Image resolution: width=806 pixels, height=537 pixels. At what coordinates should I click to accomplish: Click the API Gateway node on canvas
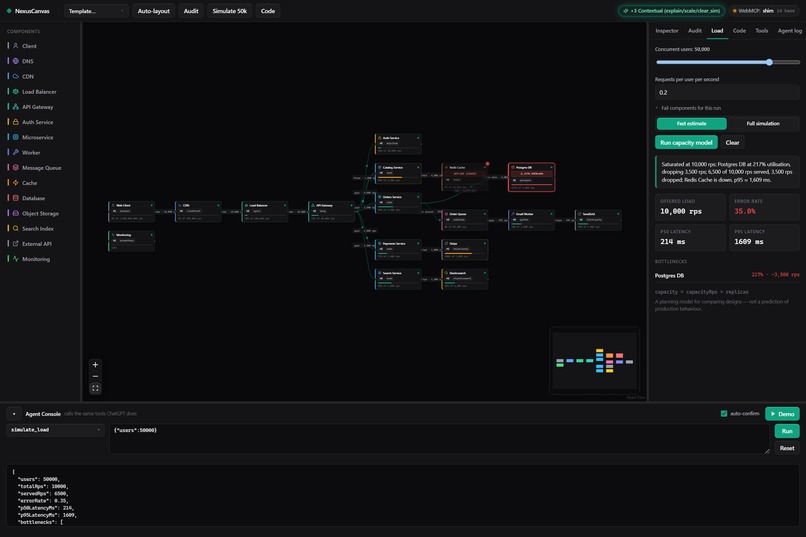coord(332,212)
